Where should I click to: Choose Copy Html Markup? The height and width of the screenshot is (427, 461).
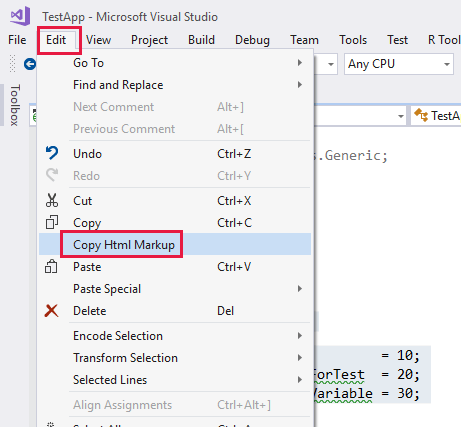175,244
